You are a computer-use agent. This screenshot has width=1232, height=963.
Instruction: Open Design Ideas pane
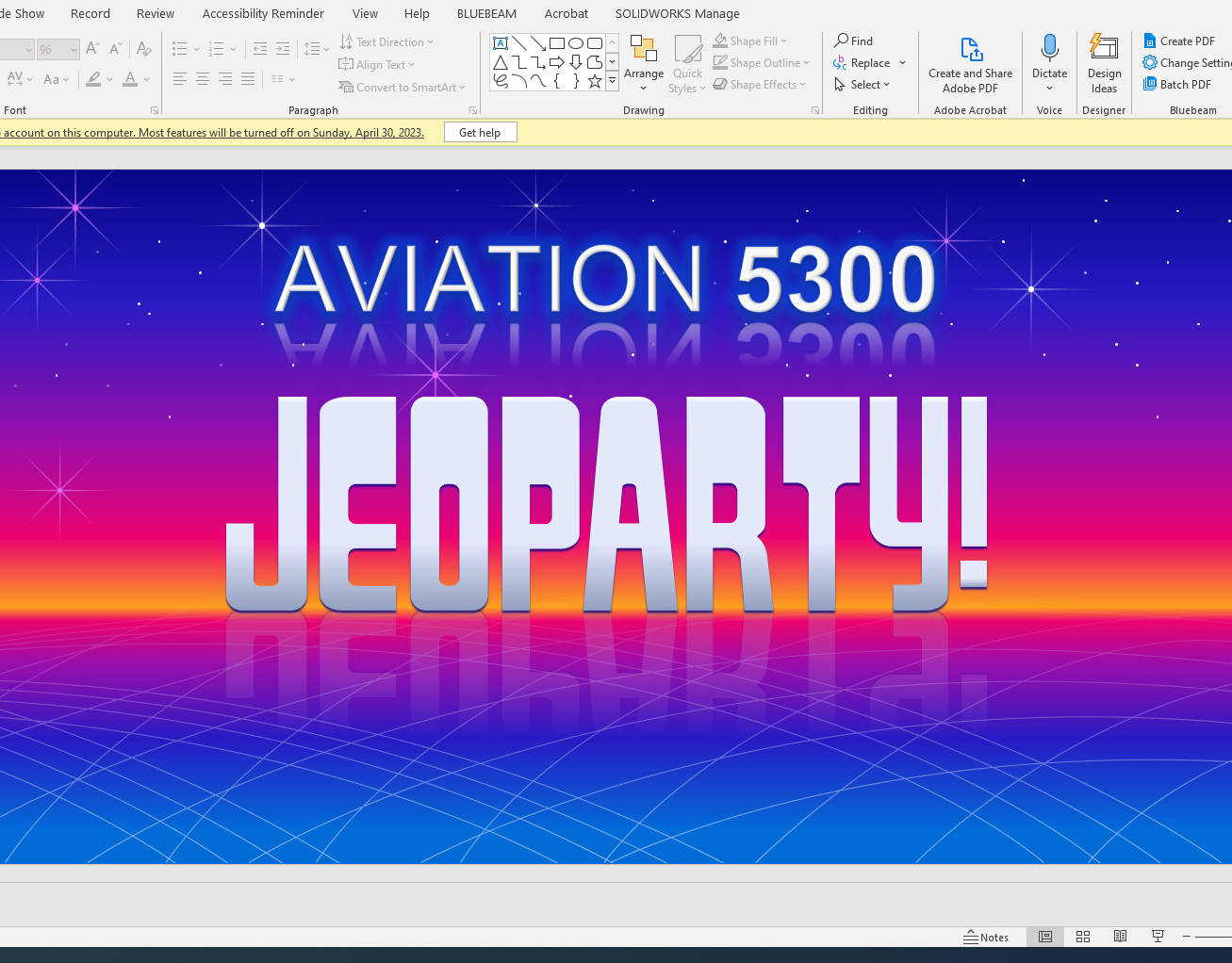pyautogui.click(x=1103, y=62)
